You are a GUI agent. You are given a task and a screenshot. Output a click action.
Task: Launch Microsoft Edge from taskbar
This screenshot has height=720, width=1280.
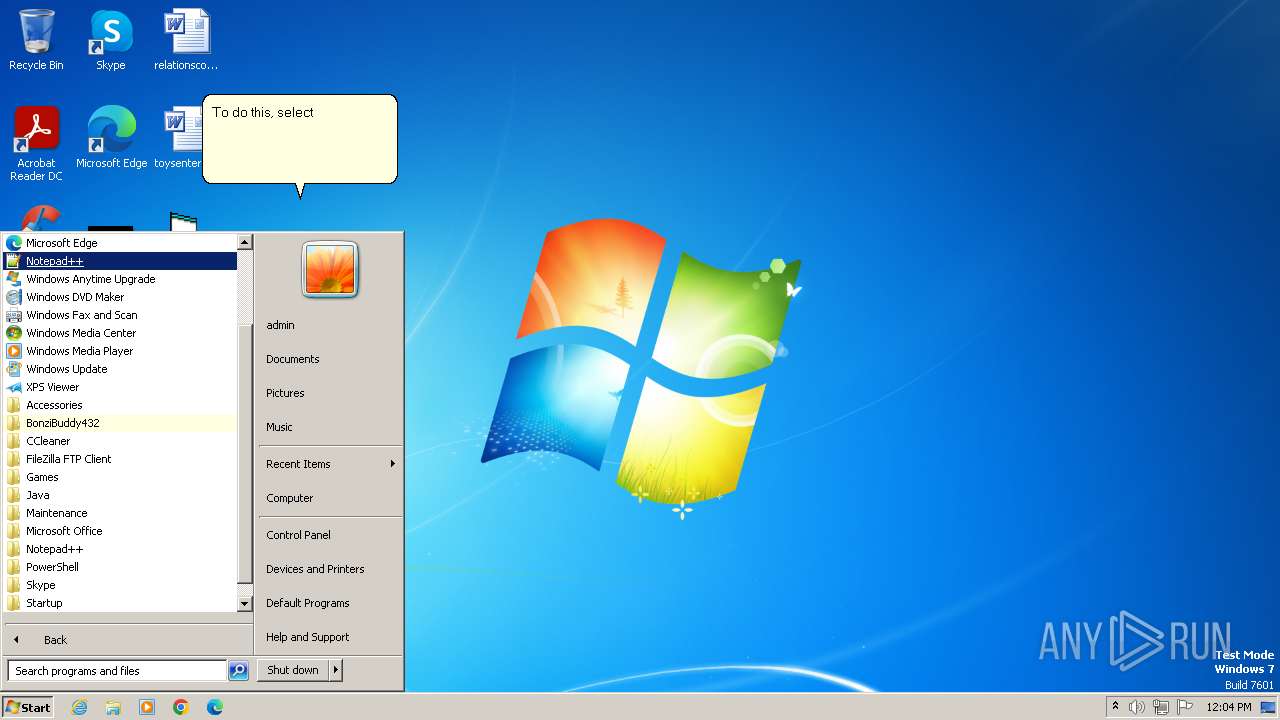(215, 707)
